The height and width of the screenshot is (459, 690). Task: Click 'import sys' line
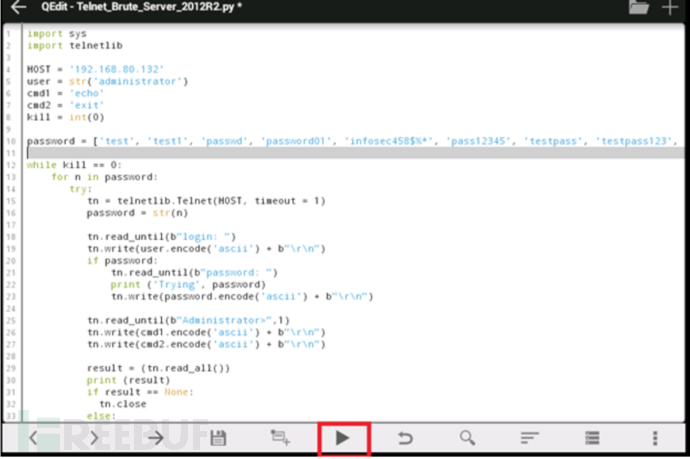pyautogui.click(x=57, y=33)
